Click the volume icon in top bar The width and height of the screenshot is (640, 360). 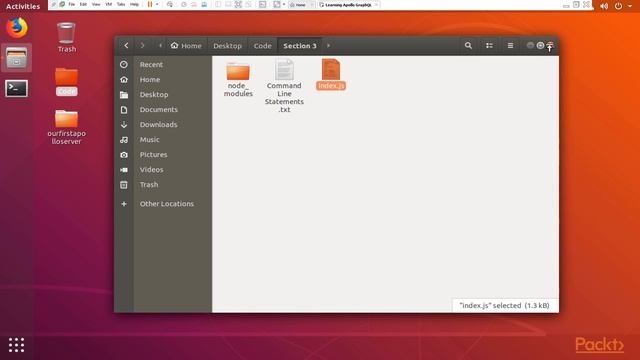click(604, 6)
